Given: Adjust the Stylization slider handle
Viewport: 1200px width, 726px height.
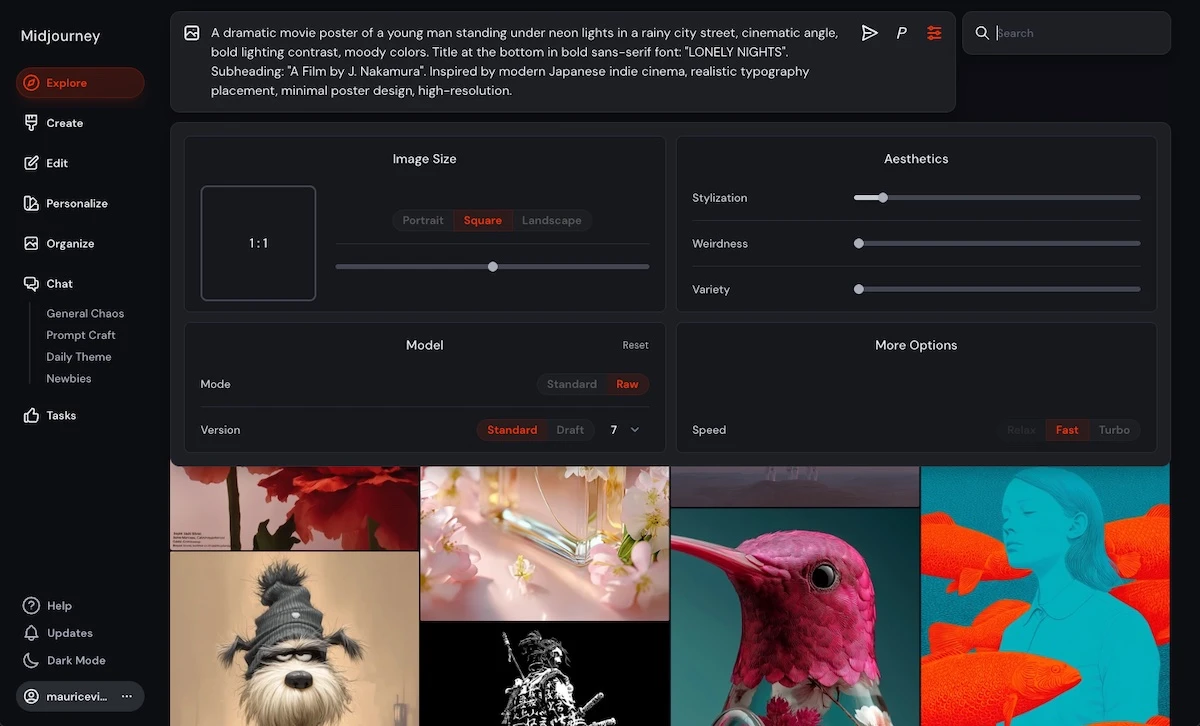Looking at the screenshot, I should click(x=882, y=198).
